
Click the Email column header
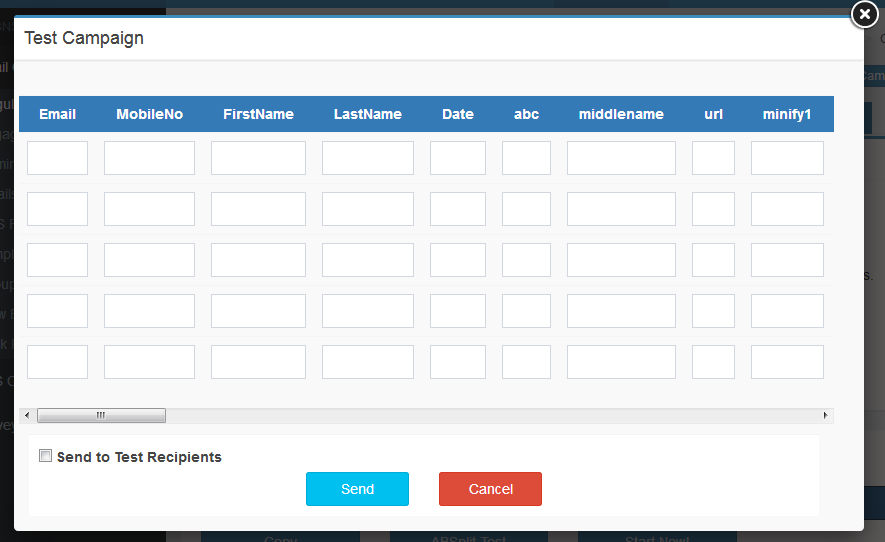tap(57, 114)
